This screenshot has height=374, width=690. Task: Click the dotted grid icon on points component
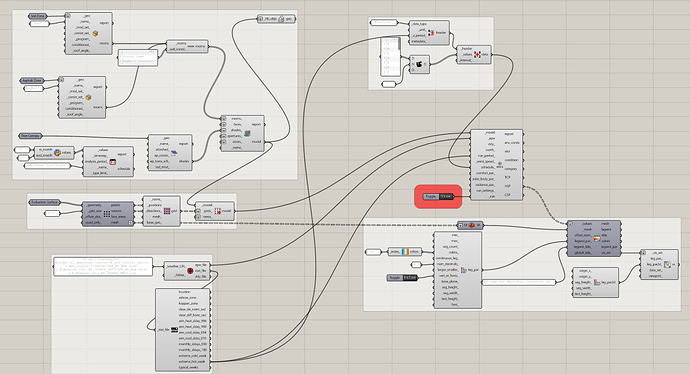tap(107, 214)
